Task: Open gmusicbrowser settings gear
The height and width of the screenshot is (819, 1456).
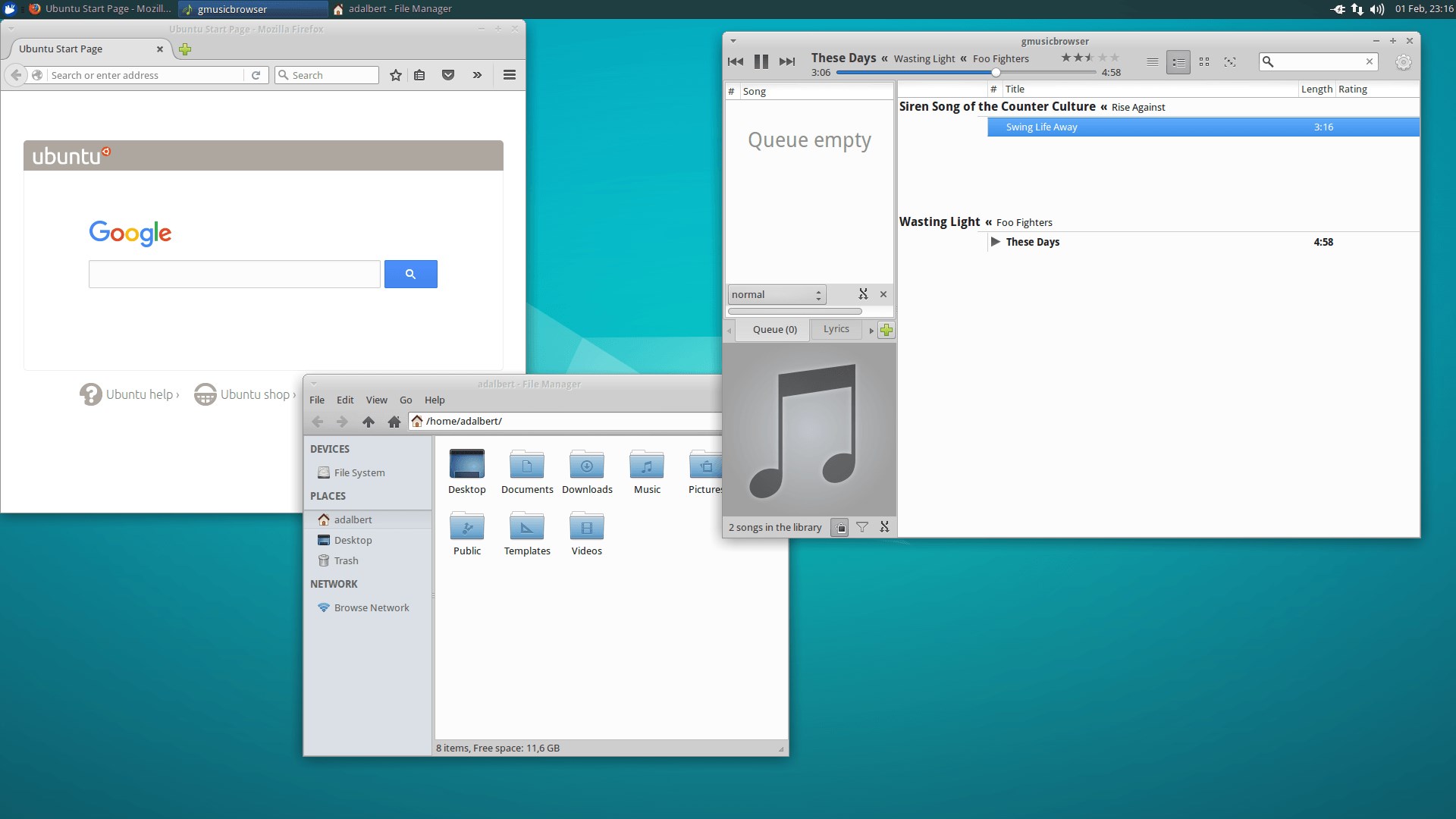Action: click(x=1404, y=62)
